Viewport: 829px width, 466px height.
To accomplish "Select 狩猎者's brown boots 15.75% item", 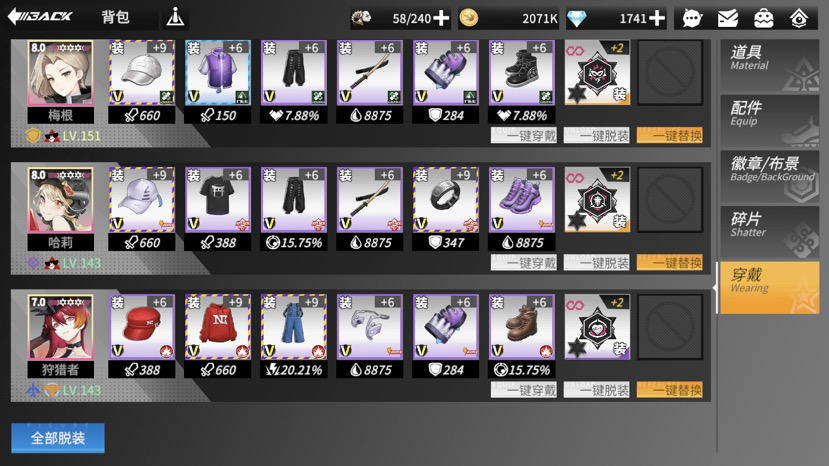I will click(521, 328).
